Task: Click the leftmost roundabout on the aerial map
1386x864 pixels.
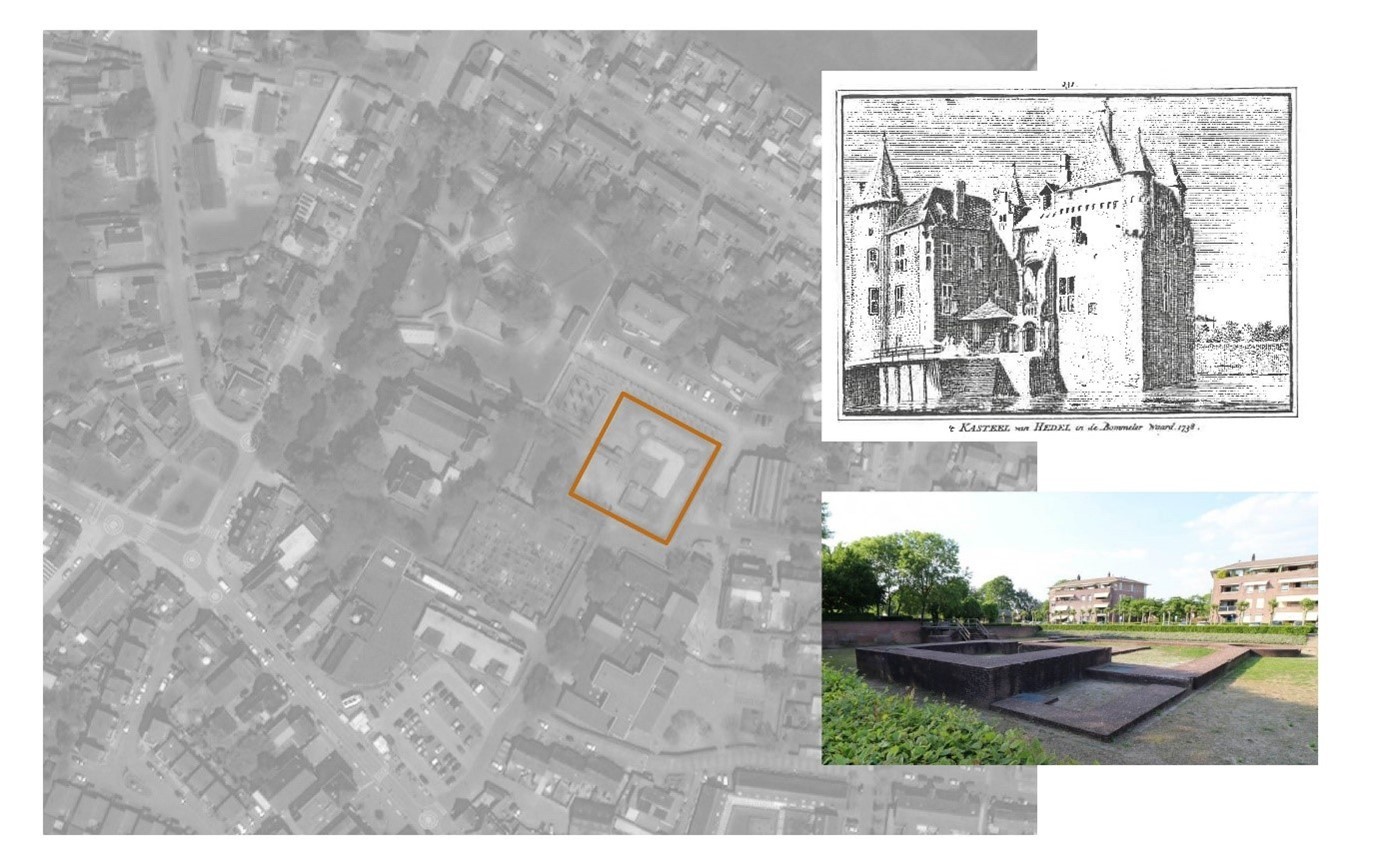Action: click(x=112, y=523)
